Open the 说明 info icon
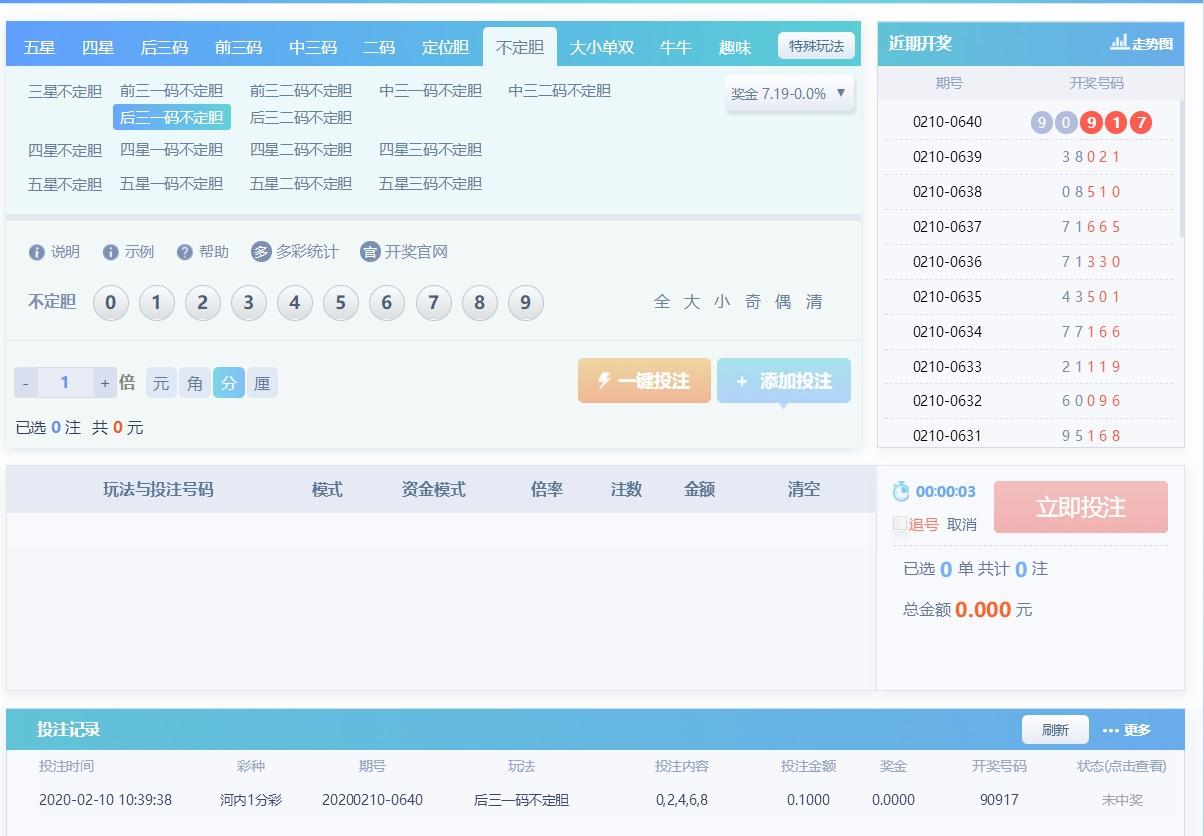This screenshot has height=836, width=1204. tap(37, 252)
